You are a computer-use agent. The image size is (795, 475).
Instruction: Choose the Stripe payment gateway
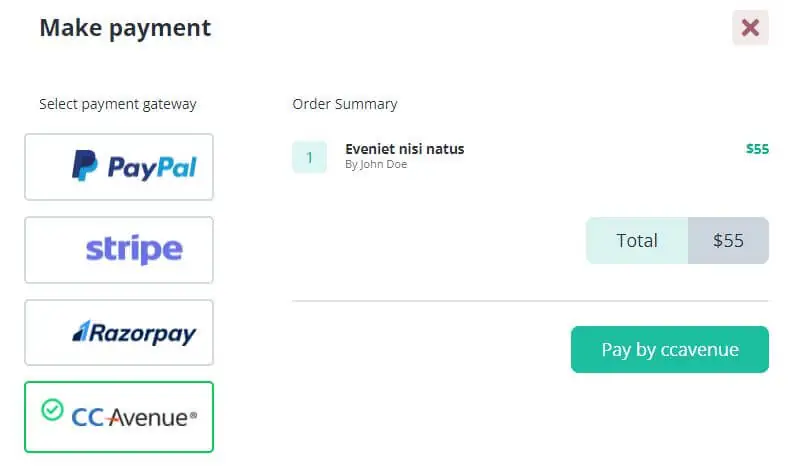pyautogui.click(x=119, y=250)
